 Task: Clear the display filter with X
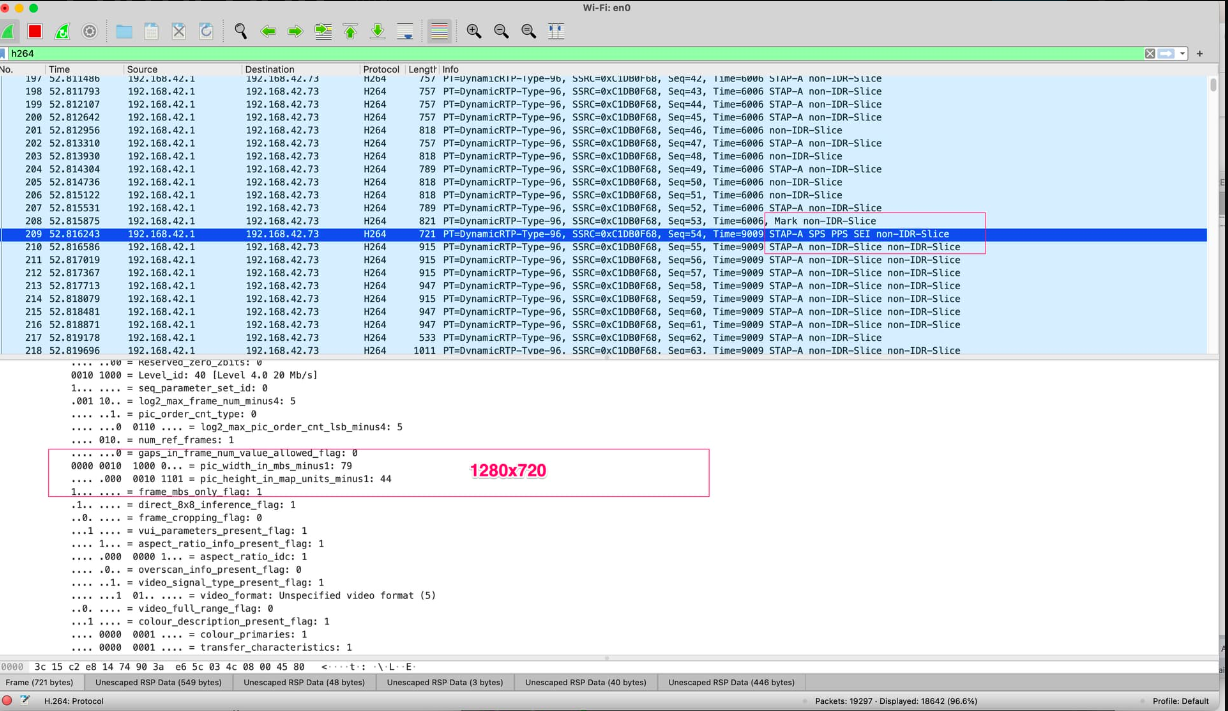click(x=1150, y=53)
